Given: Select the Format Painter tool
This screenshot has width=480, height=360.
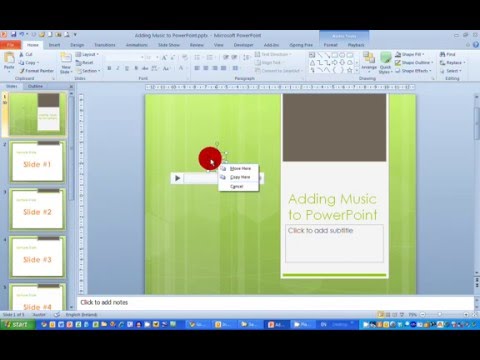Looking at the screenshot, I should pyautogui.click(x=36, y=71).
